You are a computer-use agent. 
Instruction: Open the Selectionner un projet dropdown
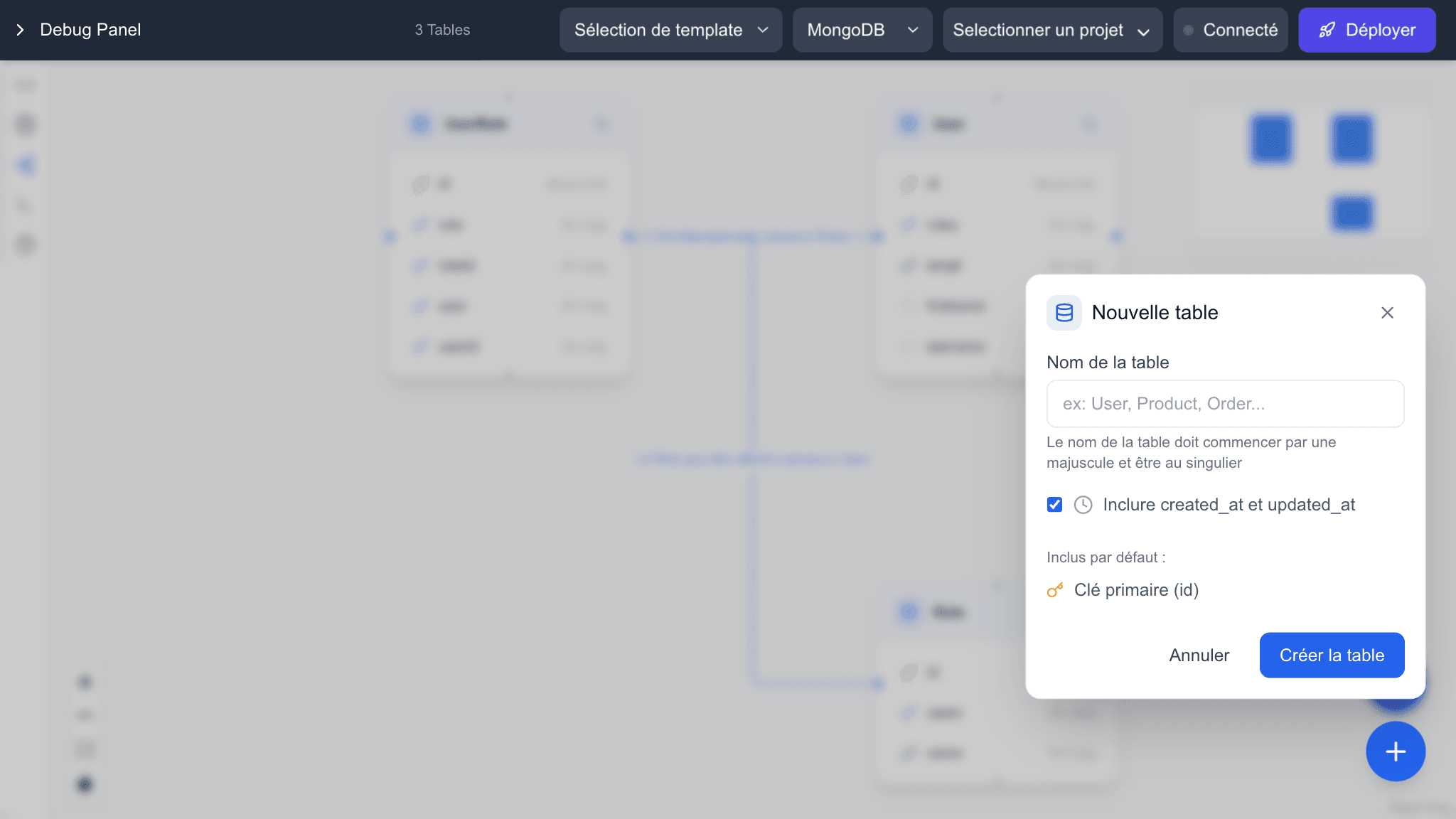coord(1052,30)
